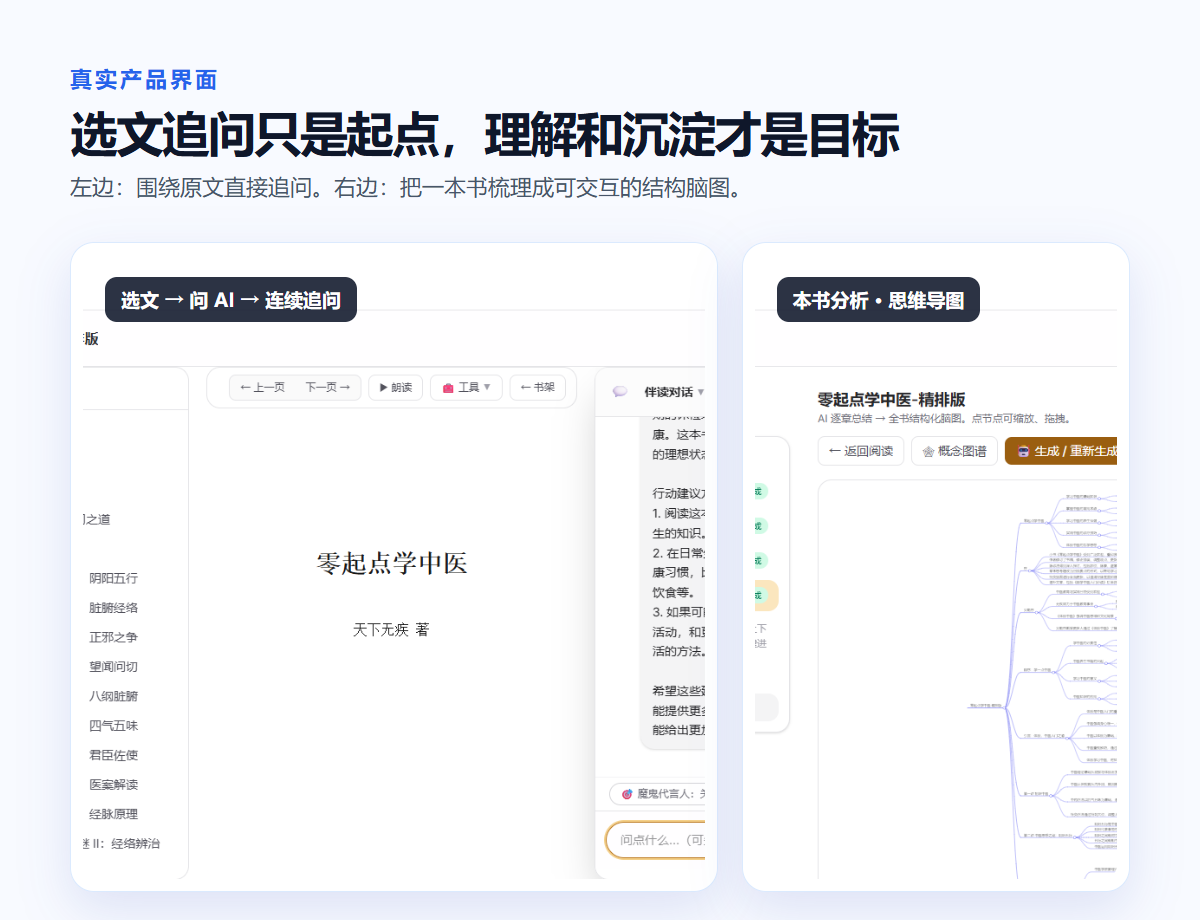Open chapter 阴阳五行 in the contents list

click(113, 578)
